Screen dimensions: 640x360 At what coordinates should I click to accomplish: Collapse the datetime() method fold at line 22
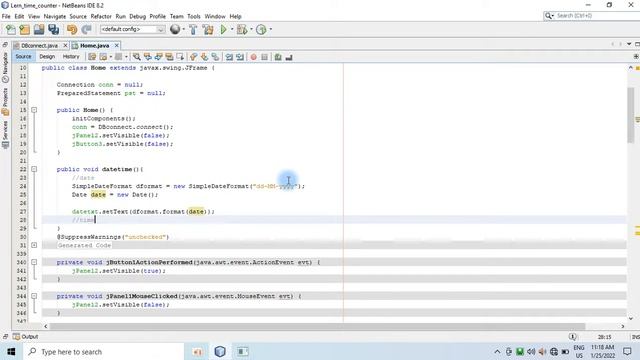34,169
